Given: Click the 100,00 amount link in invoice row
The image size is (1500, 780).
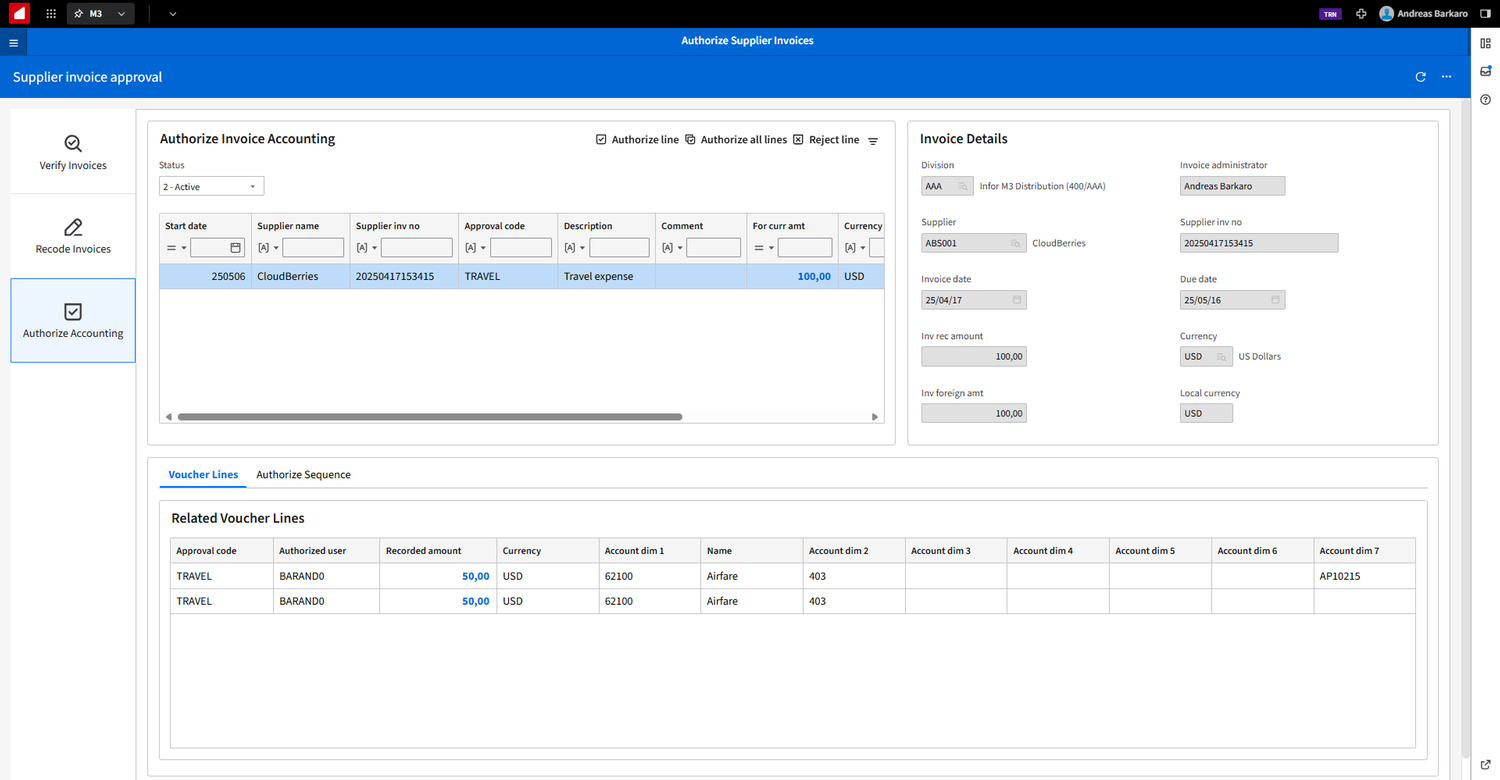Looking at the screenshot, I should coord(814,276).
